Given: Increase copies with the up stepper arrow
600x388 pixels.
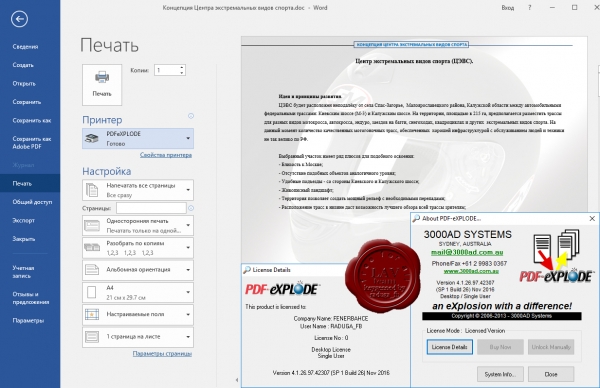Looking at the screenshot, I should (x=182, y=67).
